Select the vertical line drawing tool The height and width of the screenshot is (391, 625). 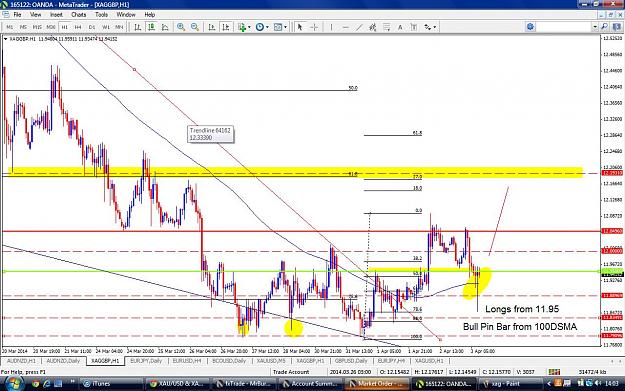click(x=331, y=27)
